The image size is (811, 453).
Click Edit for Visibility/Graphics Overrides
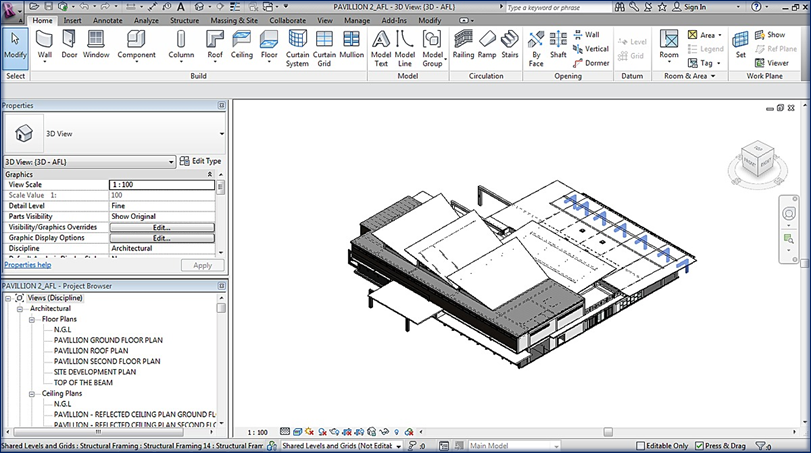(x=162, y=227)
